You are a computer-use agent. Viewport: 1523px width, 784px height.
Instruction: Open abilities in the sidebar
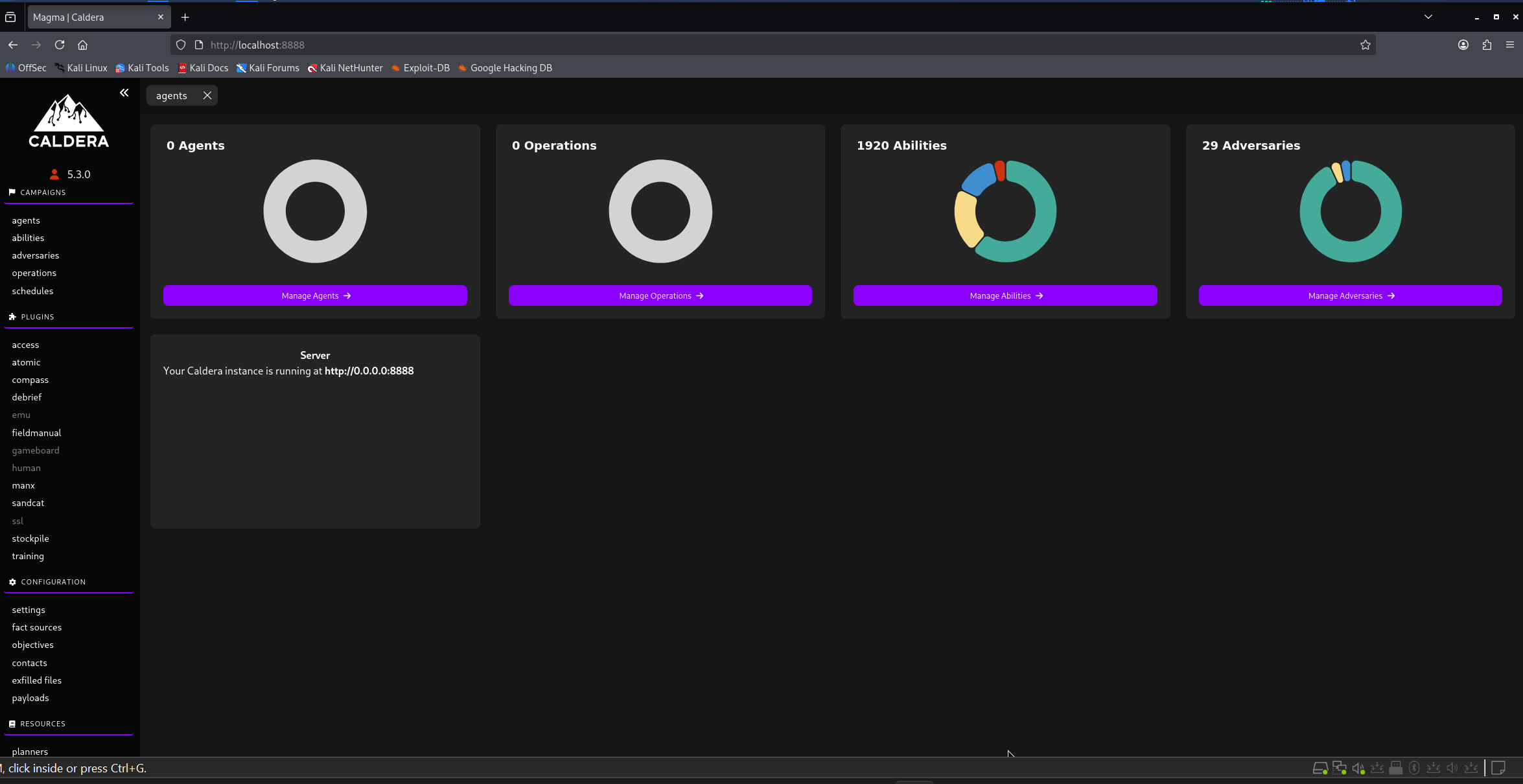(x=28, y=238)
